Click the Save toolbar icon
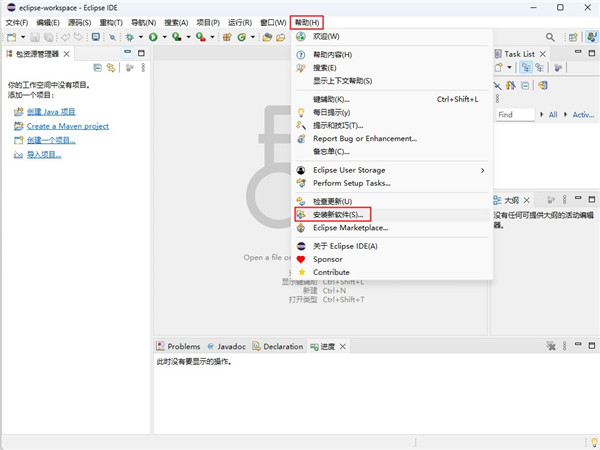Viewport: 600px width, 450px height. [35, 37]
